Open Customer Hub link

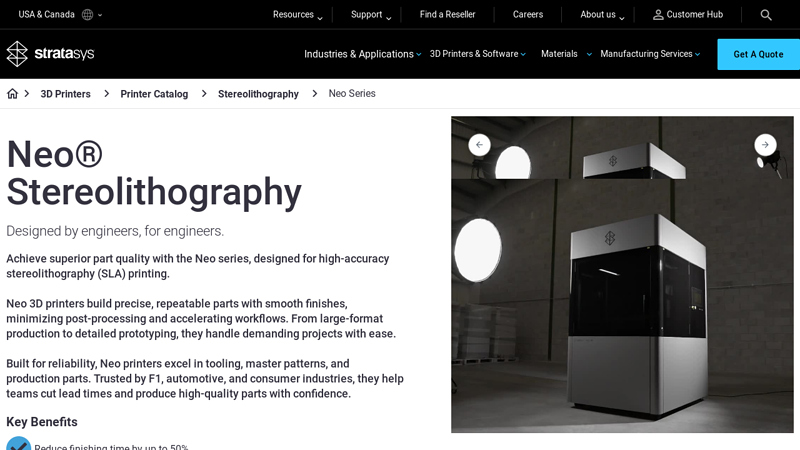688,15
